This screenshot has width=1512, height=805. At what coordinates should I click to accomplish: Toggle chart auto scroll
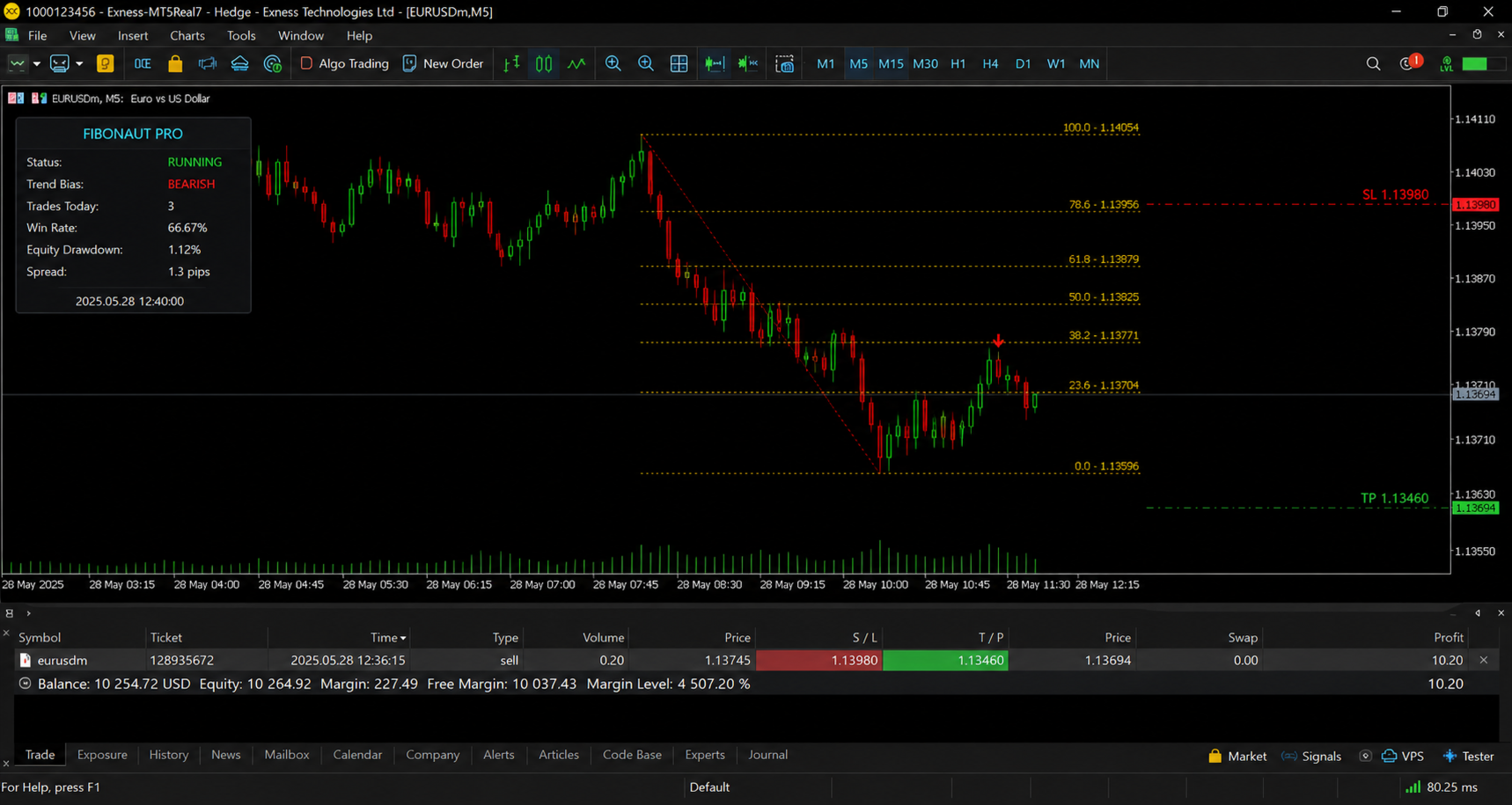coord(715,63)
